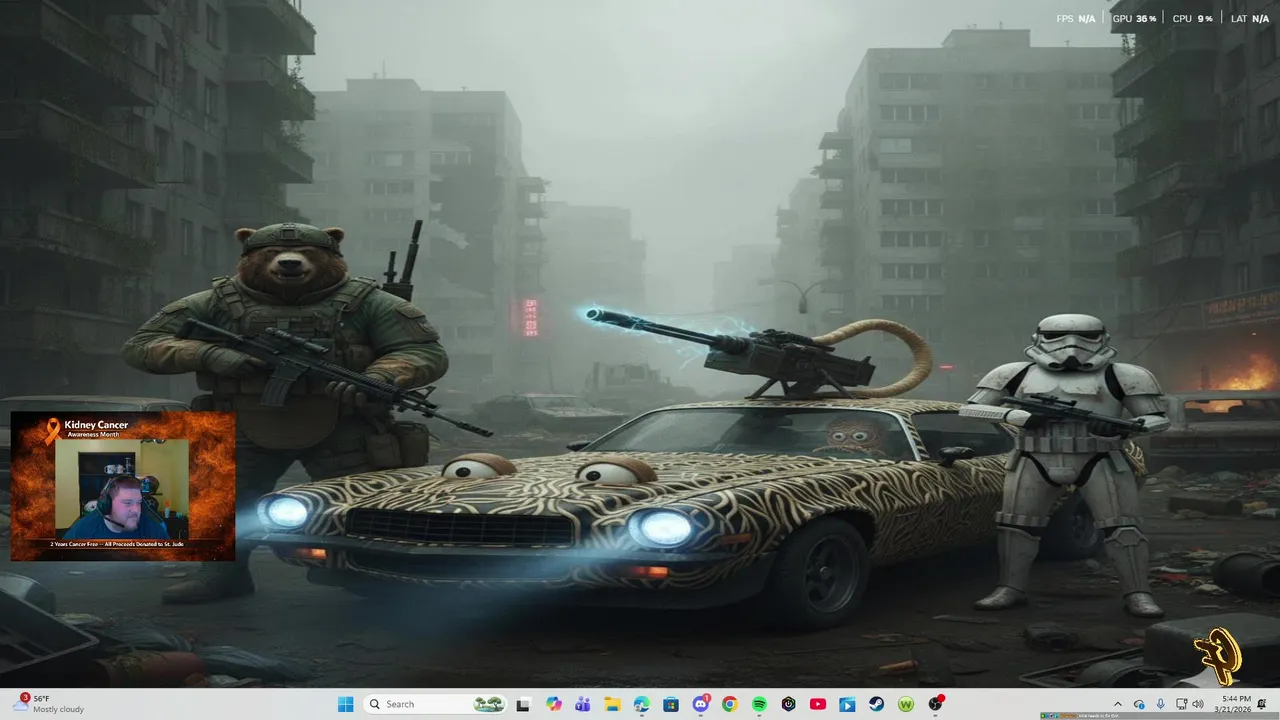Click the gold figure desktop icon
1280x720 pixels.
click(x=1219, y=656)
